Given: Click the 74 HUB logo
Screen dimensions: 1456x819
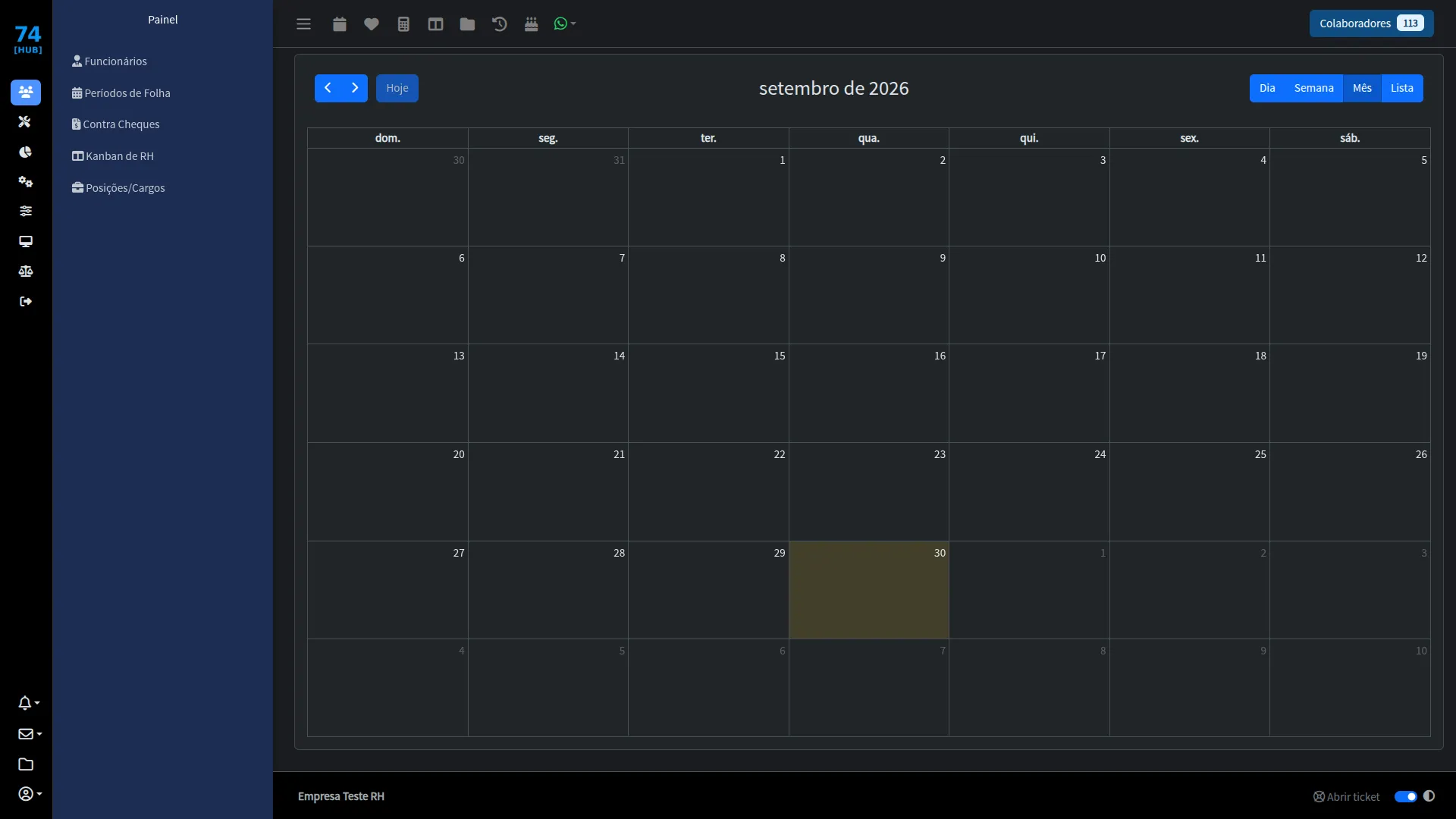Looking at the screenshot, I should tap(28, 39).
